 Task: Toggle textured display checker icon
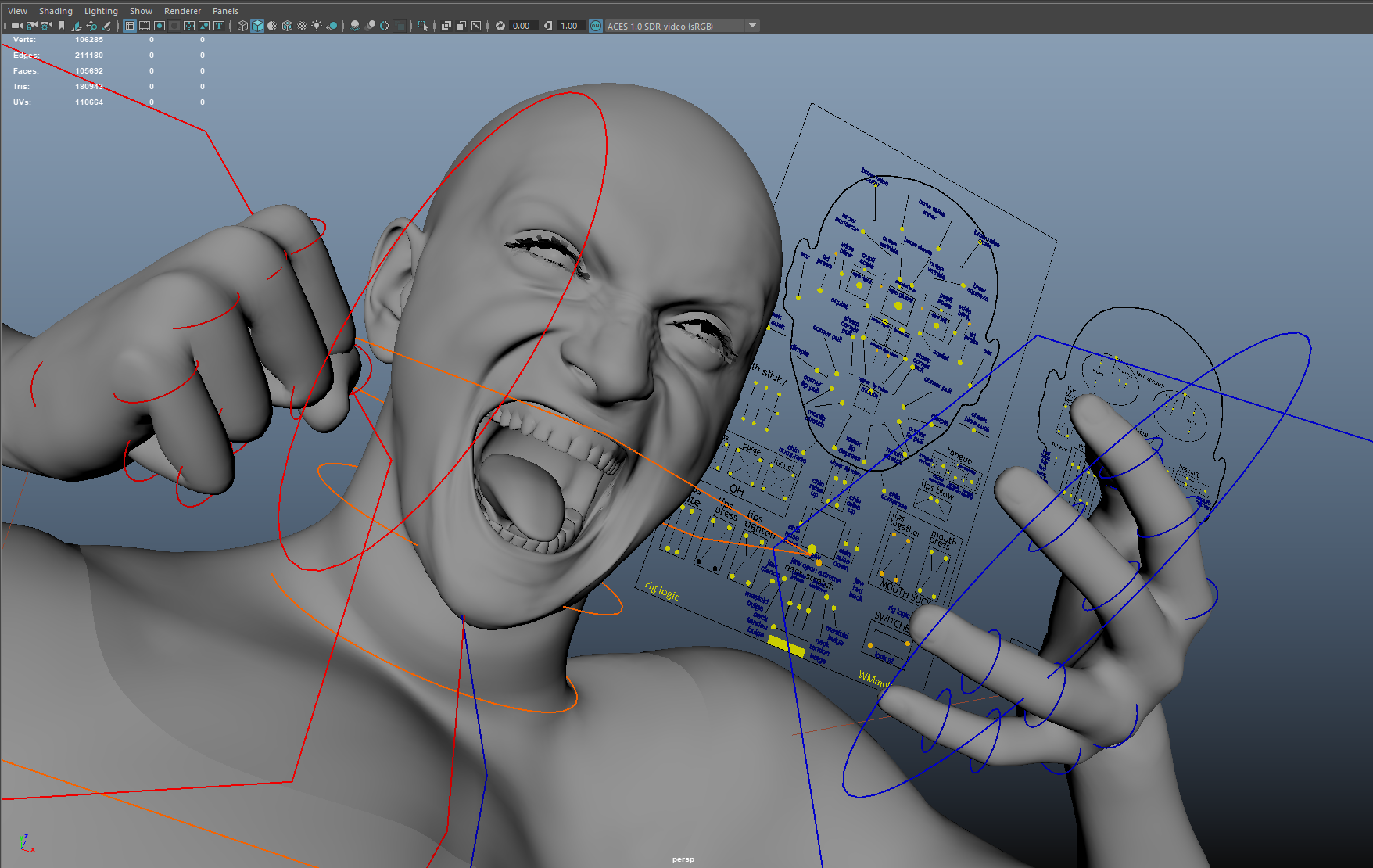click(x=302, y=26)
